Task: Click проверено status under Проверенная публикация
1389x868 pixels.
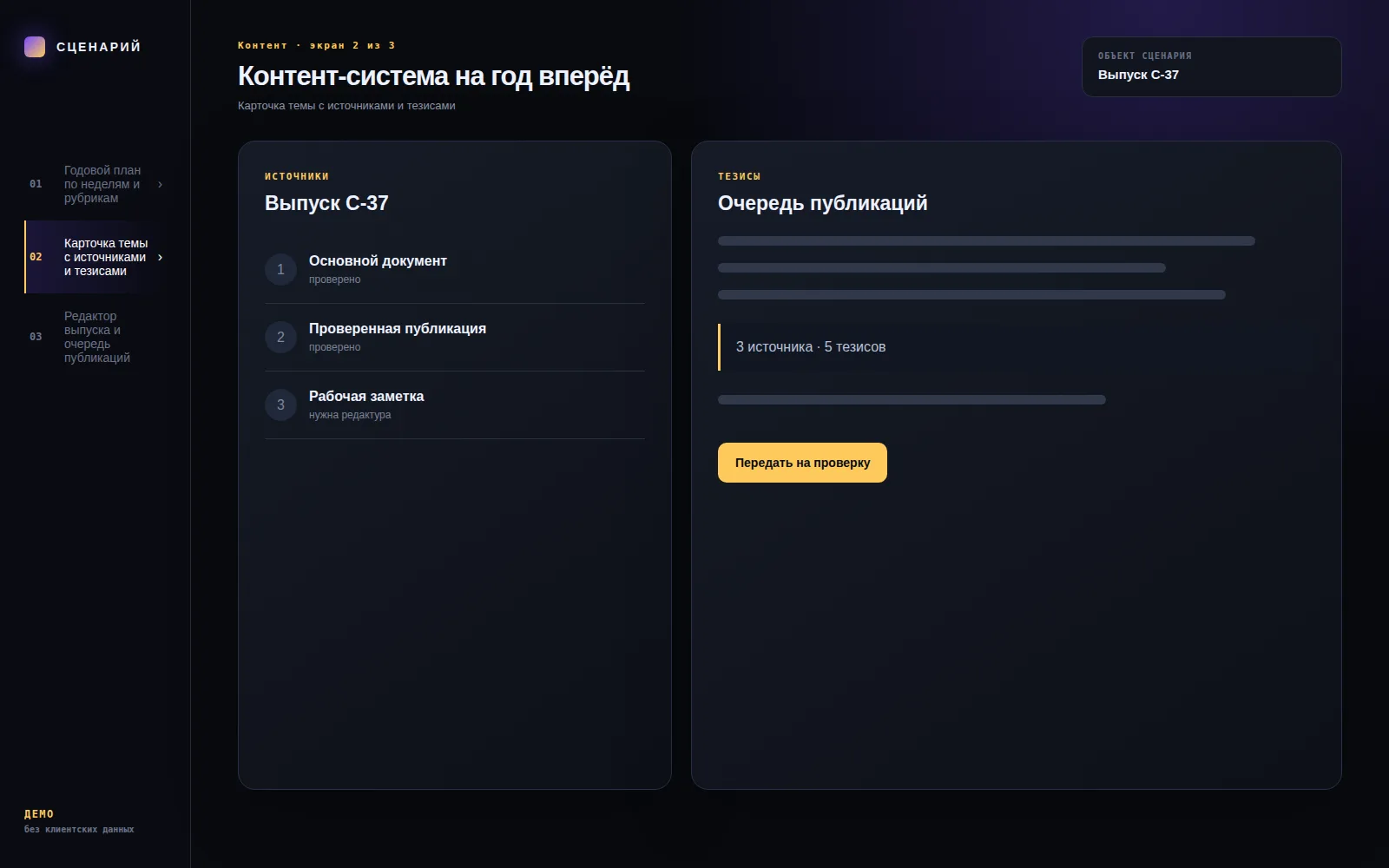Action: (x=334, y=347)
